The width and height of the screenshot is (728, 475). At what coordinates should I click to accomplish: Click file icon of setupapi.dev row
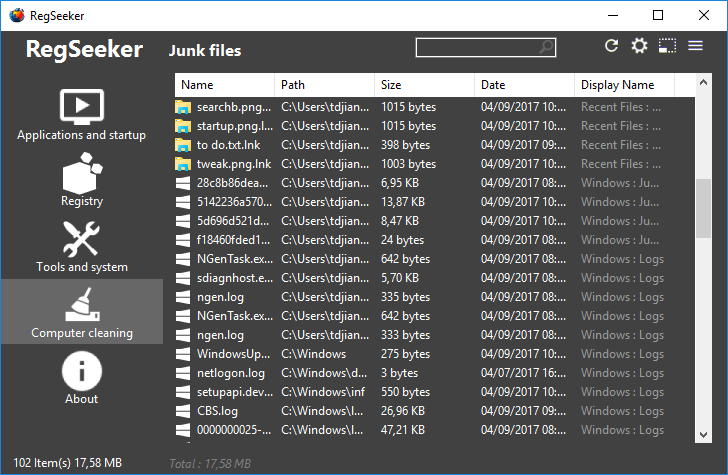[183, 392]
